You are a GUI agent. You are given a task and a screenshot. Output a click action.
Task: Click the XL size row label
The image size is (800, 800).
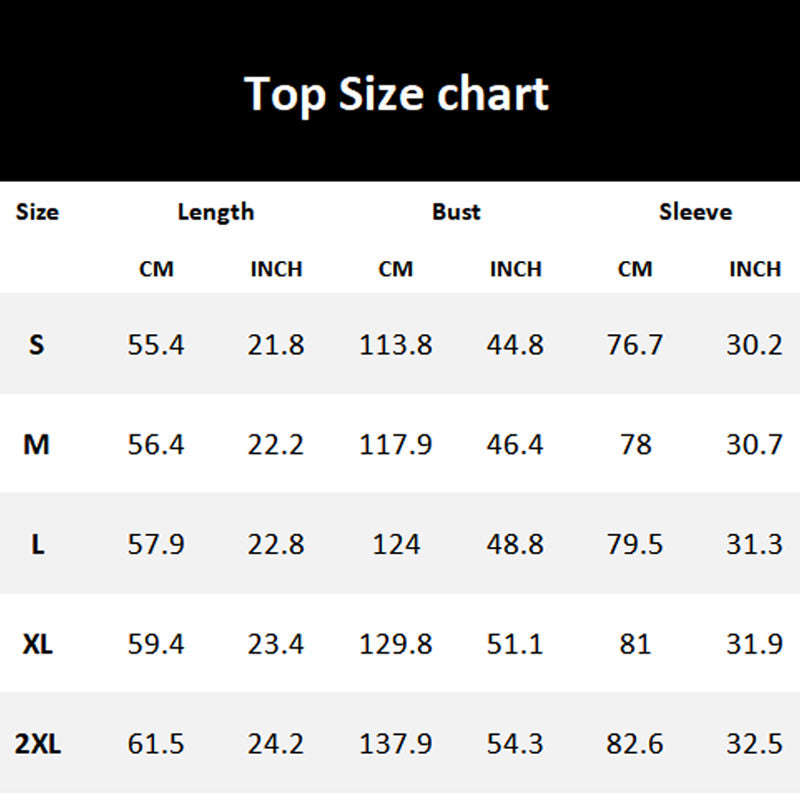[37, 644]
